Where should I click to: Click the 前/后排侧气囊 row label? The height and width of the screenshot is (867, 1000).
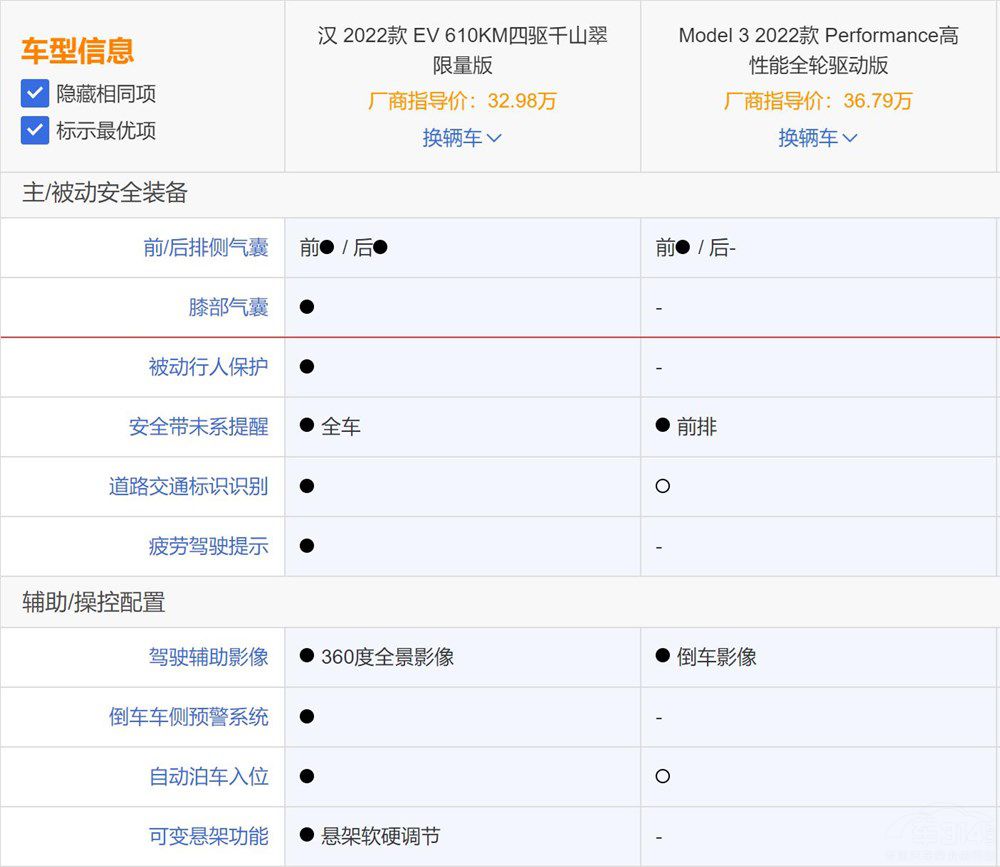(x=206, y=248)
